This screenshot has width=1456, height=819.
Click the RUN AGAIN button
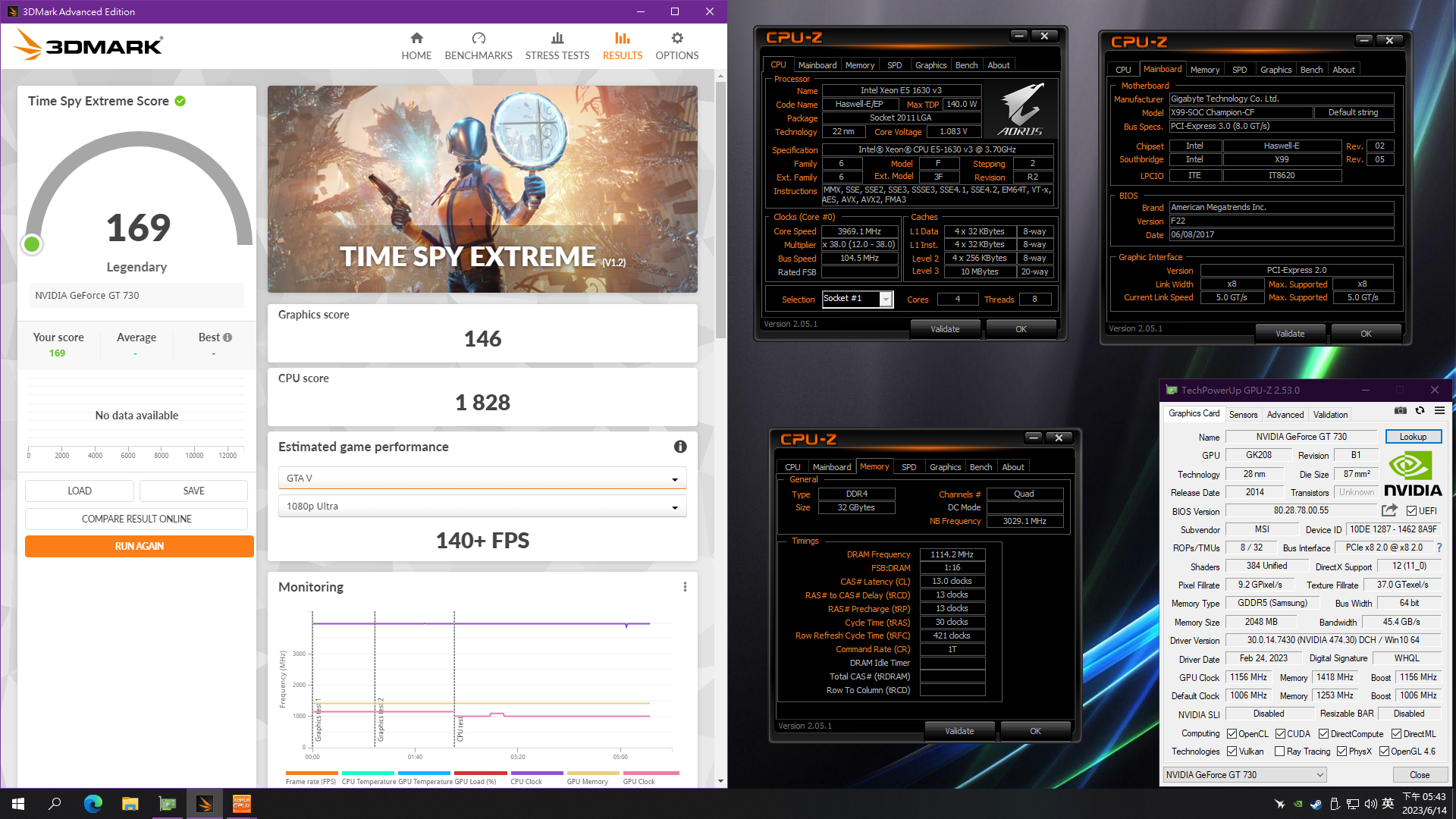(140, 546)
